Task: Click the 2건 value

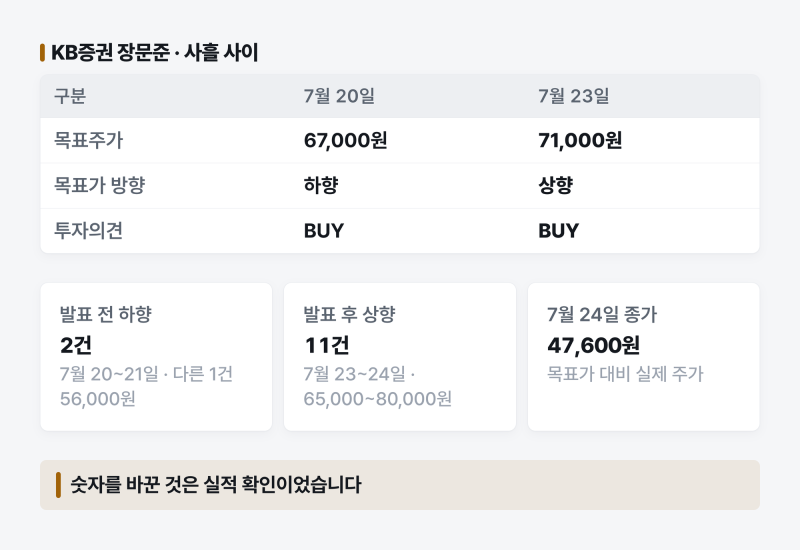Action: point(76,345)
